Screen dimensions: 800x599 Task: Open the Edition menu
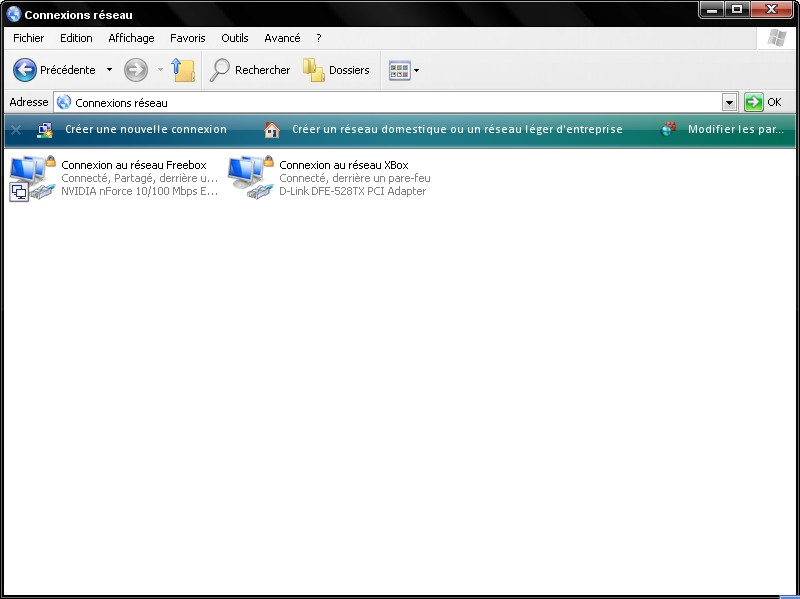[76, 38]
